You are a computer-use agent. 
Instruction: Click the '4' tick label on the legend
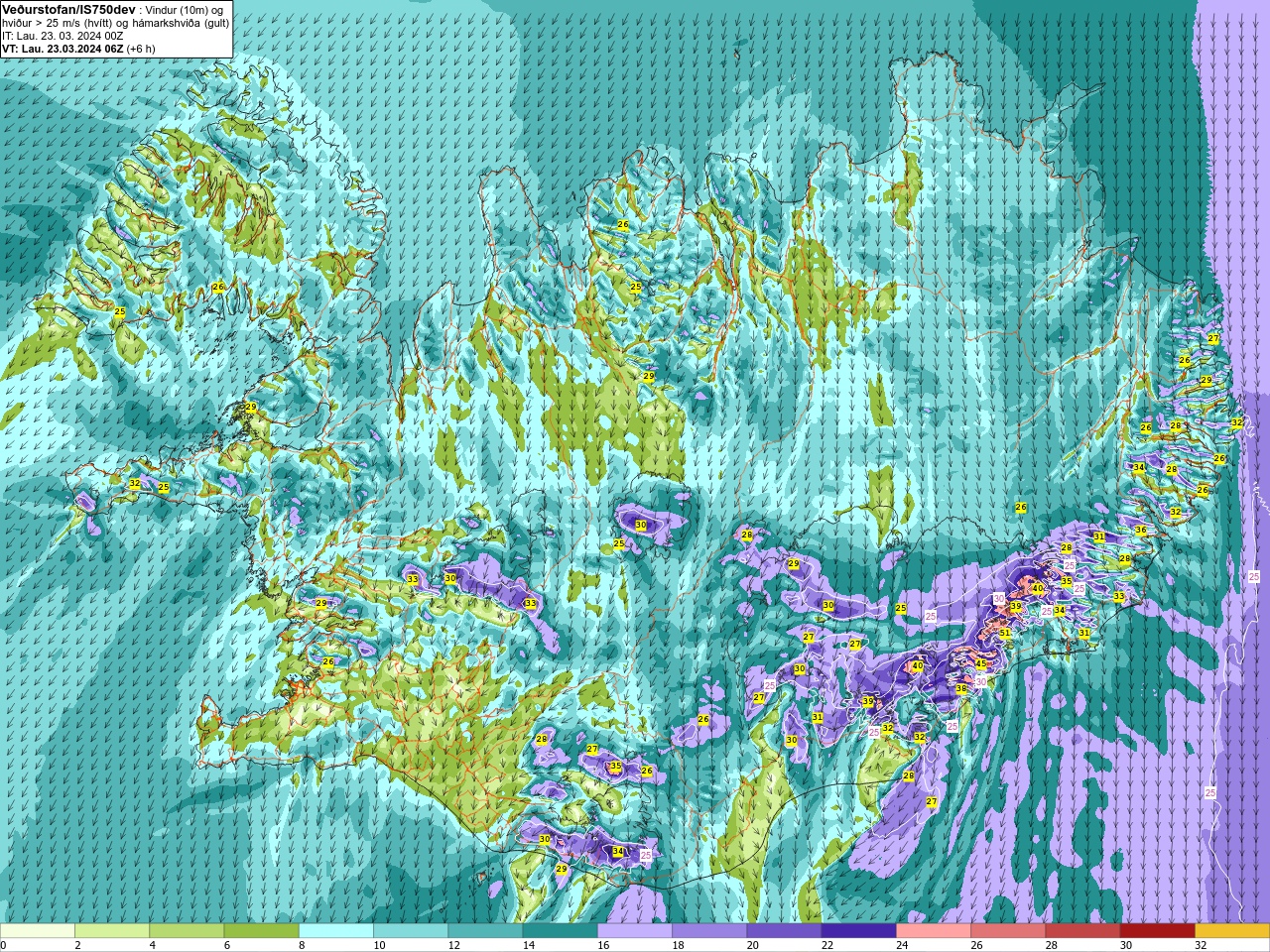152,945
